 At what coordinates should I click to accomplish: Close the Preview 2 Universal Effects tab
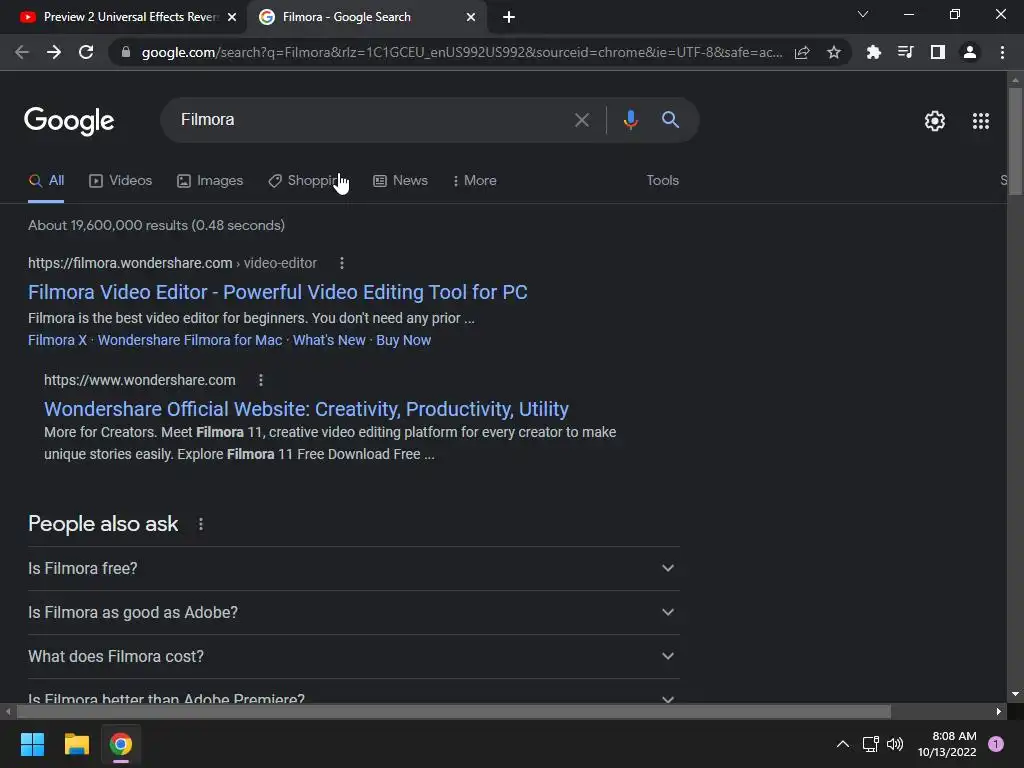pos(232,18)
